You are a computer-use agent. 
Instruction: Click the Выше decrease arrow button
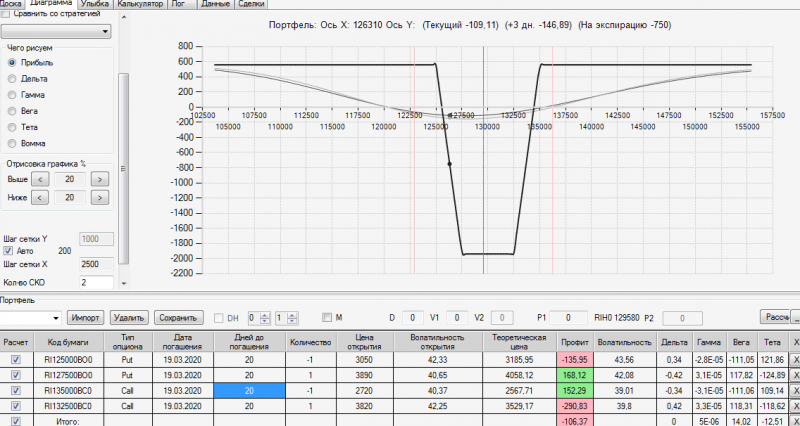coord(41,180)
